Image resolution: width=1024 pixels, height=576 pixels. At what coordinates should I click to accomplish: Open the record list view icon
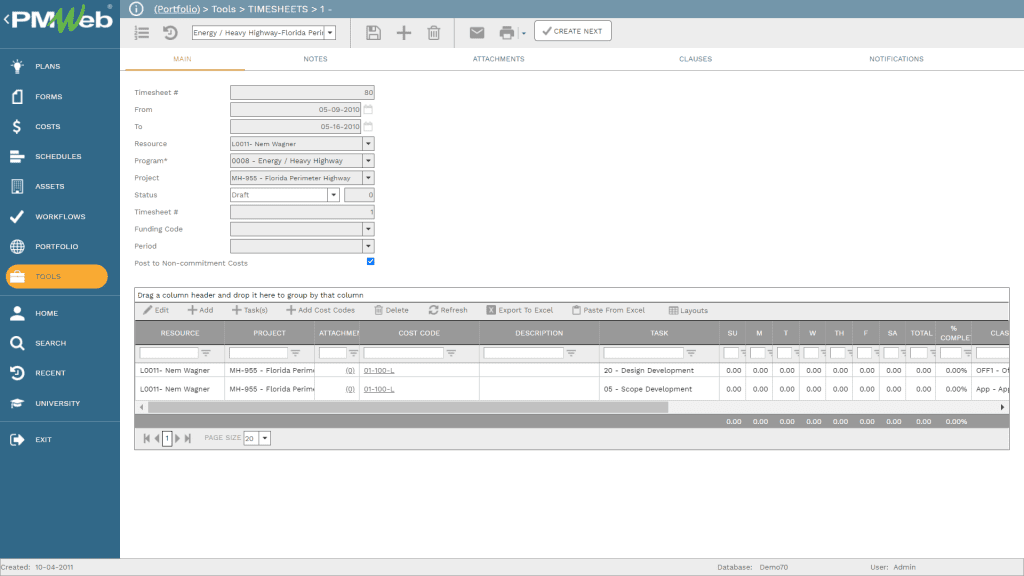pos(142,33)
